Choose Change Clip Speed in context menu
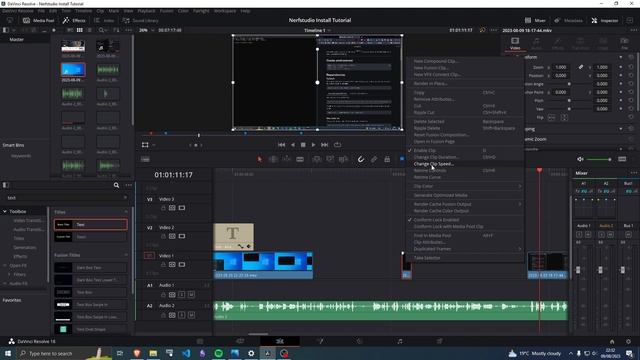This screenshot has height=360, width=640. coord(433,164)
